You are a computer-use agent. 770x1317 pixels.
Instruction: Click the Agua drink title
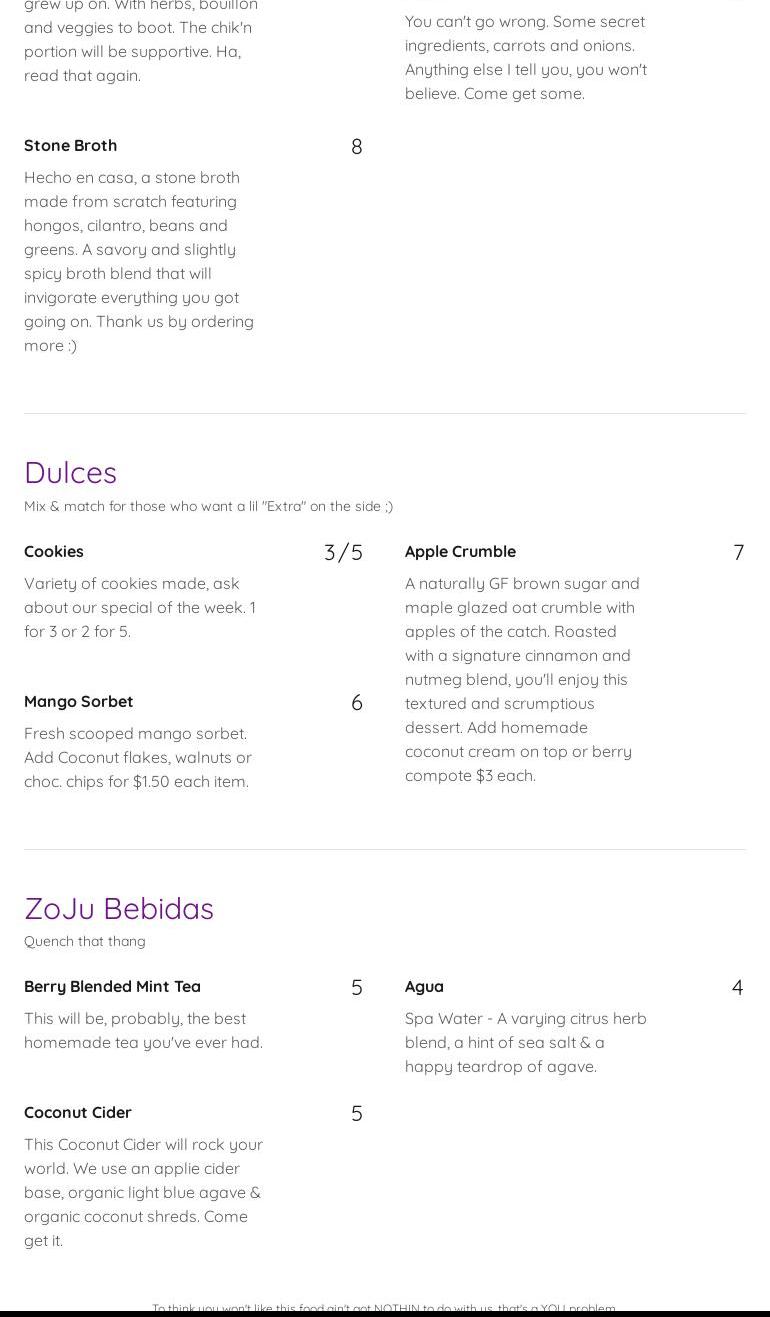424,986
